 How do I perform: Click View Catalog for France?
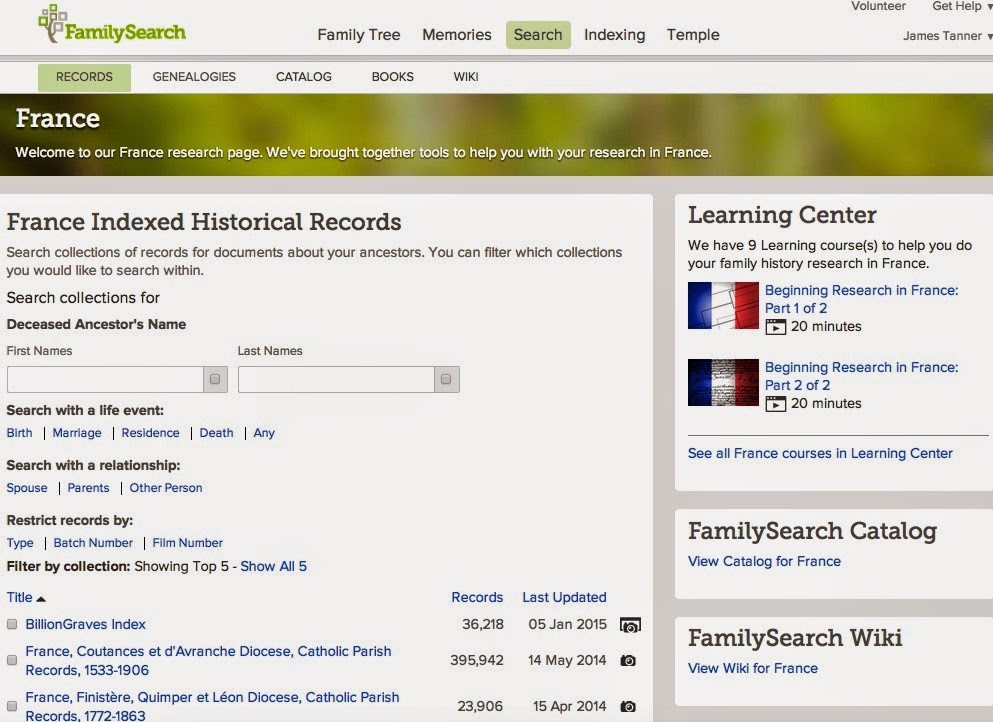coord(764,562)
